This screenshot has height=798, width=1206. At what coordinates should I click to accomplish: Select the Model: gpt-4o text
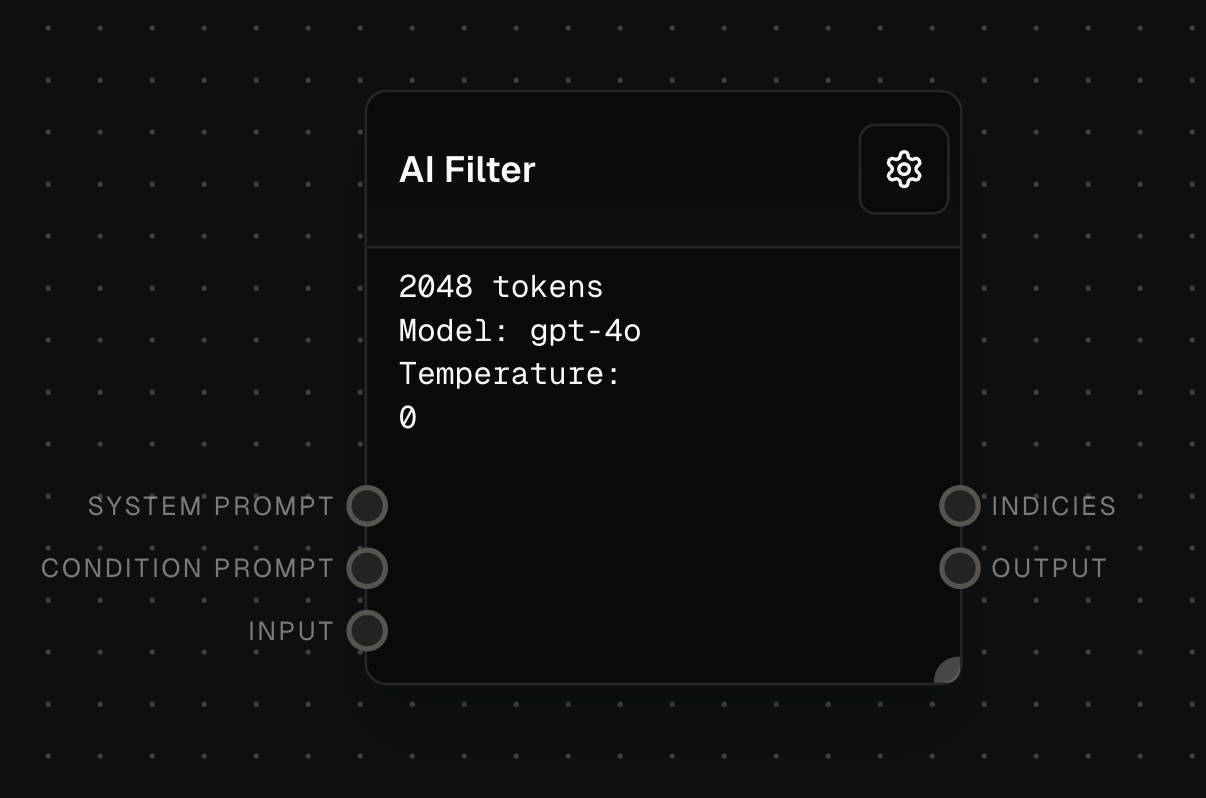tap(520, 331)
